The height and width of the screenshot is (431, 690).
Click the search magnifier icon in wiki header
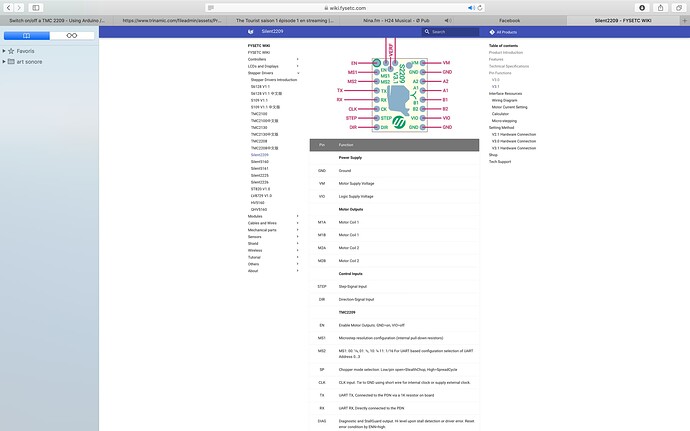(426, 32)
